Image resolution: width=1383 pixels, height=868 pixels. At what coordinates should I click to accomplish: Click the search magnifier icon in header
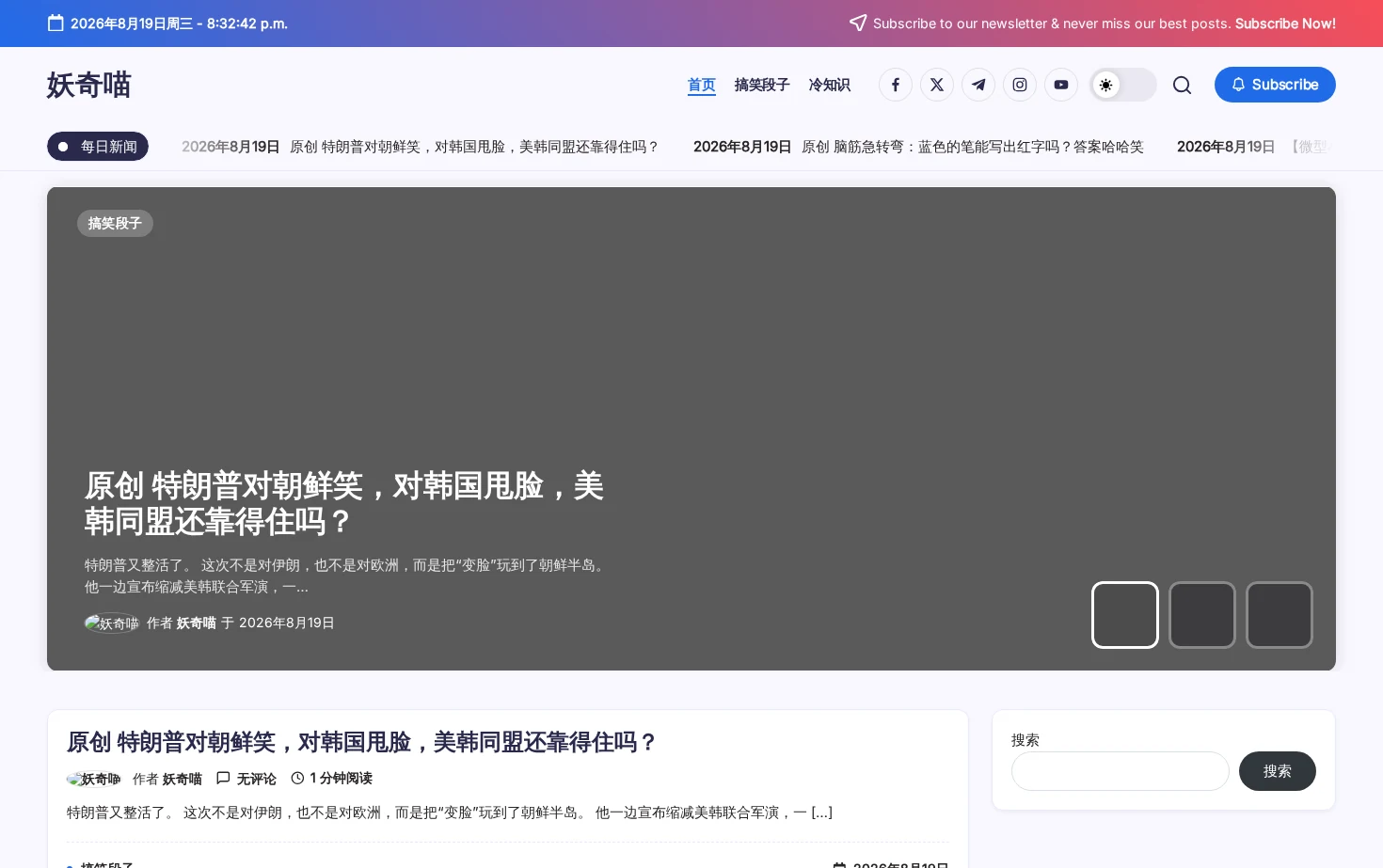(x=1183, y=86)
